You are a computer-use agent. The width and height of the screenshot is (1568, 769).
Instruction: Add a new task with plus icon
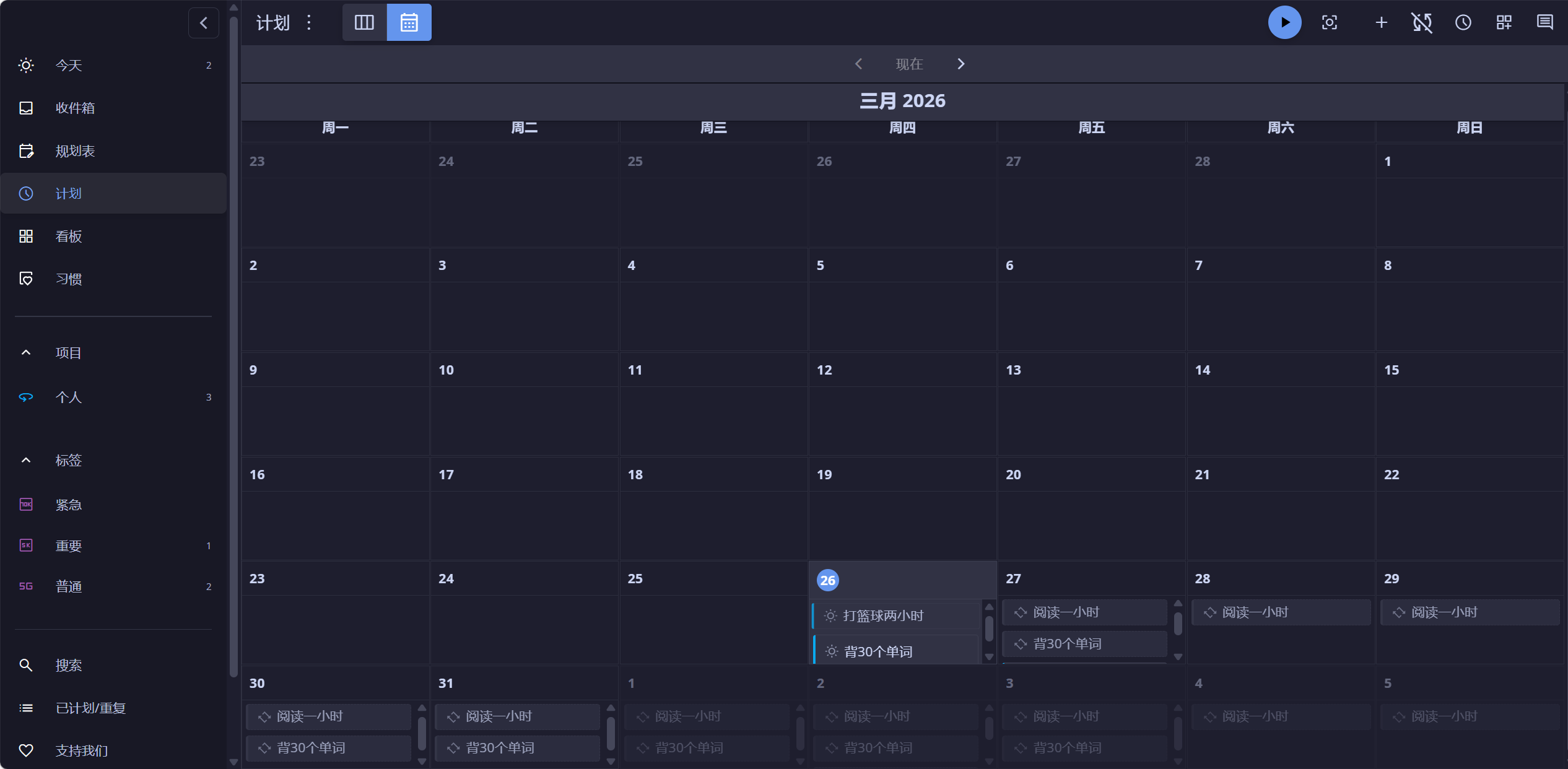(x=1381, y=23)
